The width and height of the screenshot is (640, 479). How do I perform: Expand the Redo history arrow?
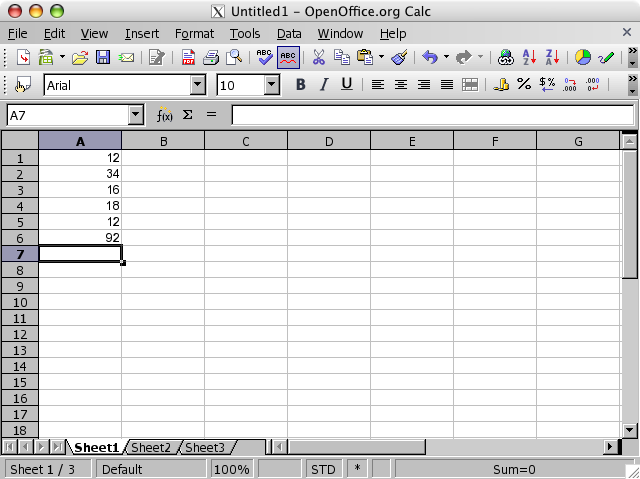[x=480, y=57]
